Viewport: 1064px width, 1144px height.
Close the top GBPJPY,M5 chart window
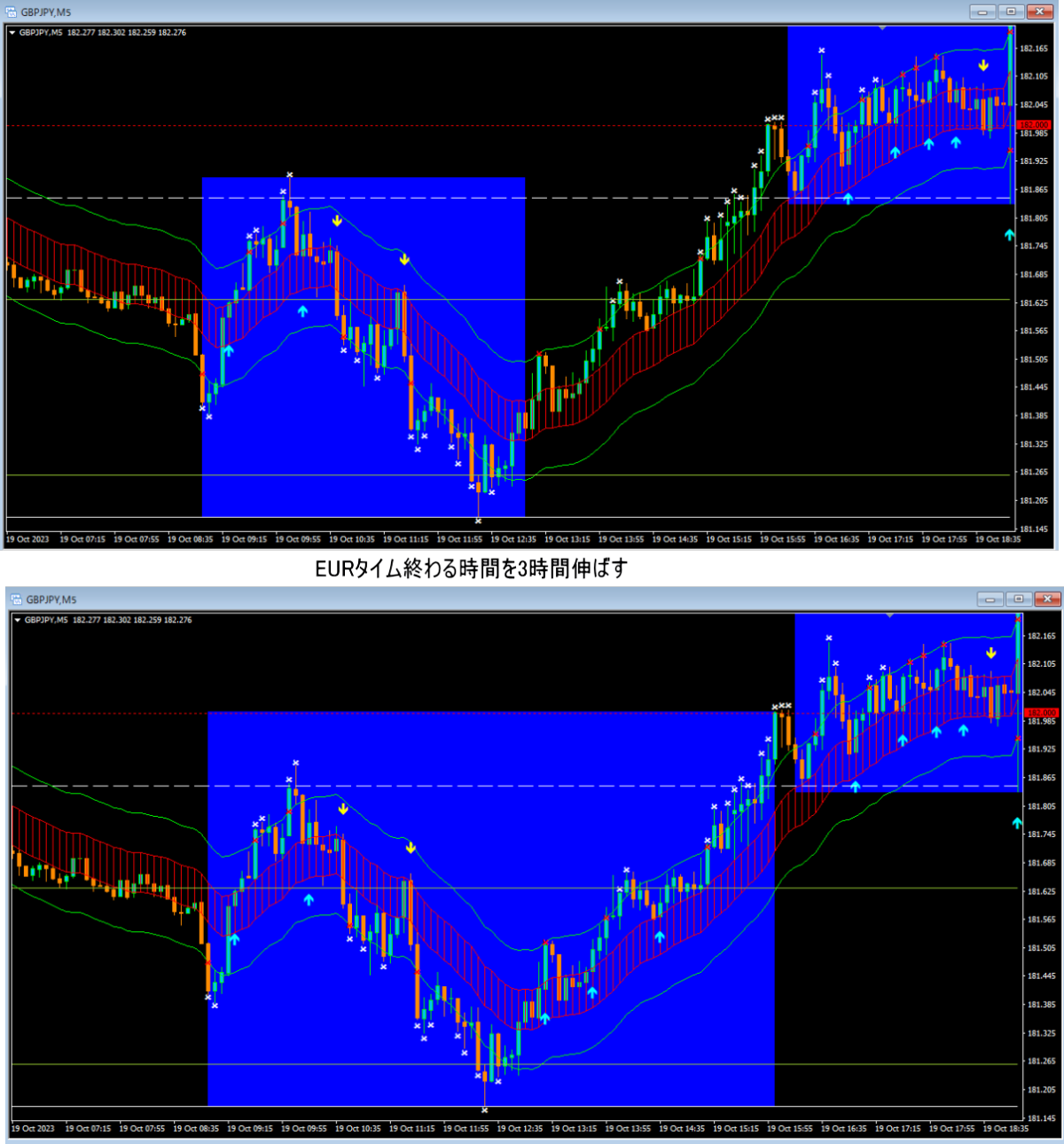coord(1039,12)
